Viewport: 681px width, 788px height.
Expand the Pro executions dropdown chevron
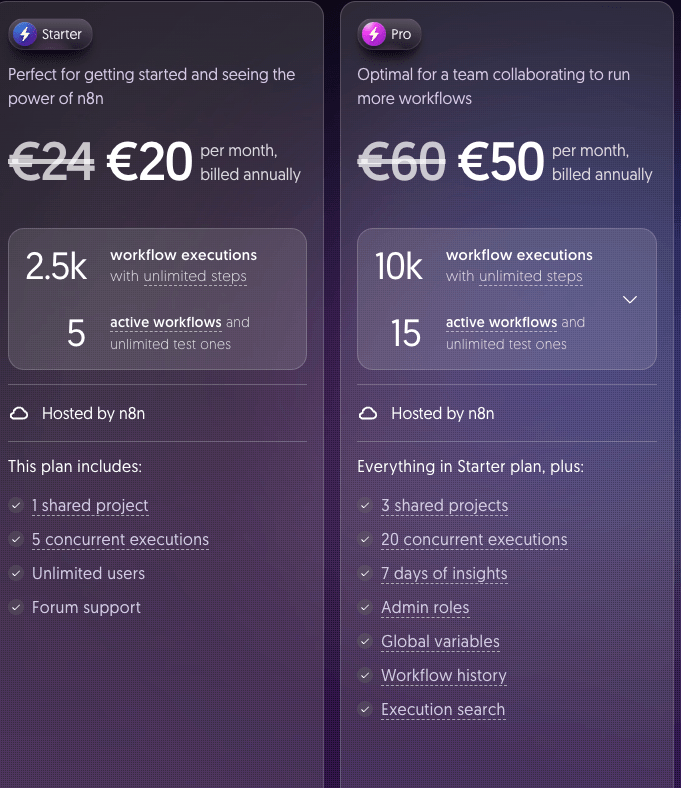[630, 299]
